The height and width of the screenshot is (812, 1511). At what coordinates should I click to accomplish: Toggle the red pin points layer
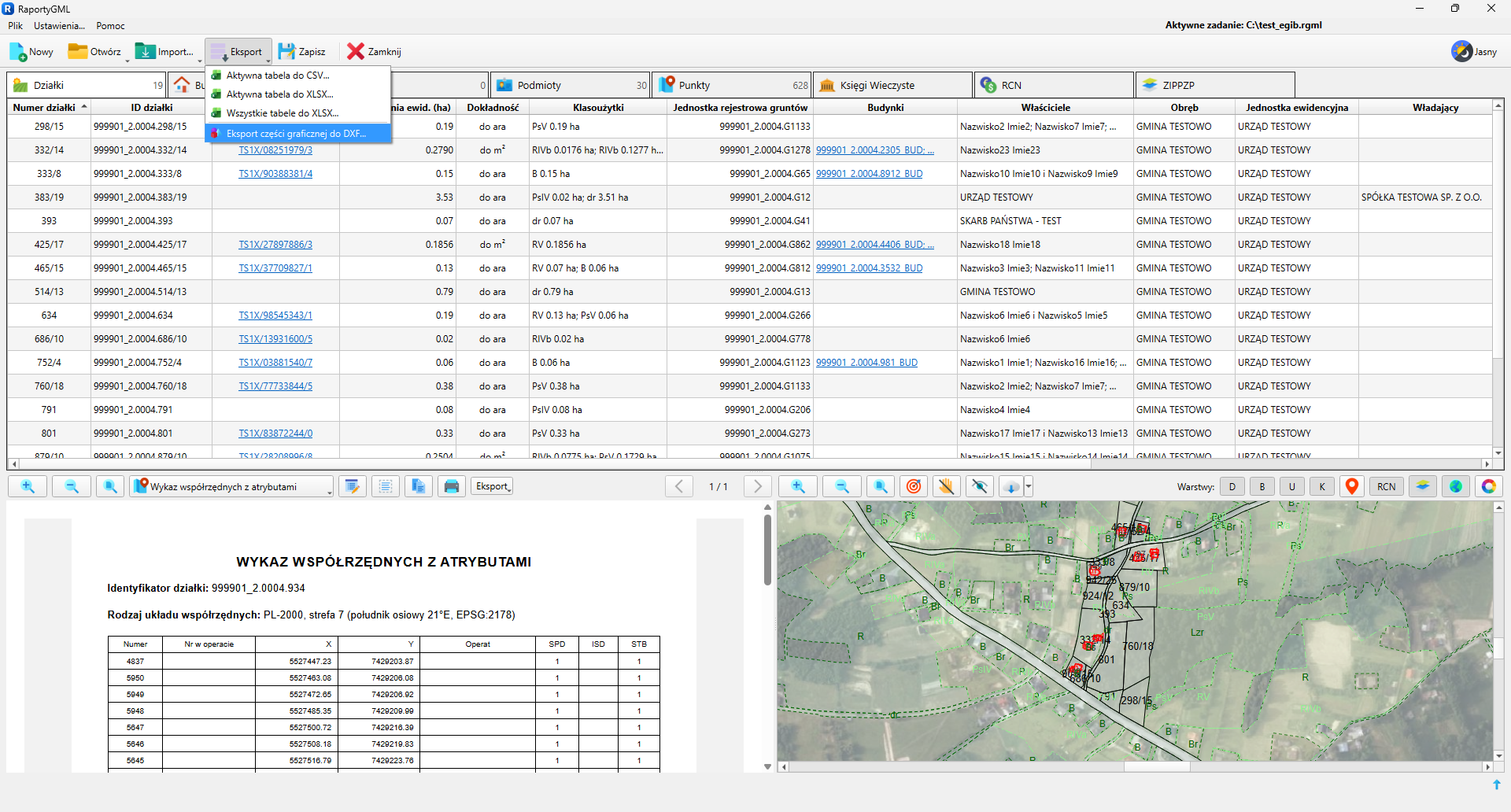[1352, 486]
